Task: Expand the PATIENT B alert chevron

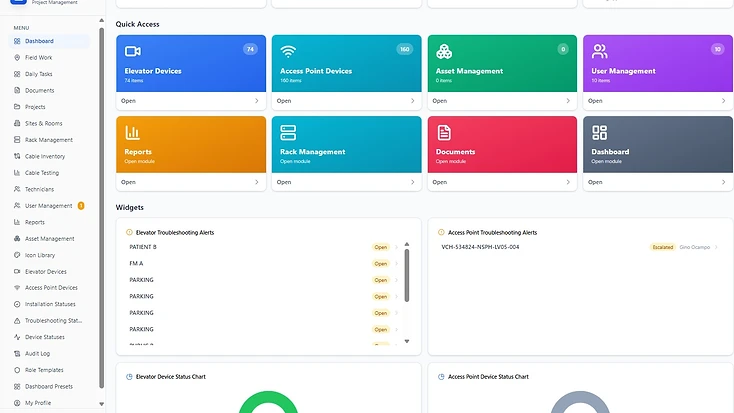Action: pos(396,247)
